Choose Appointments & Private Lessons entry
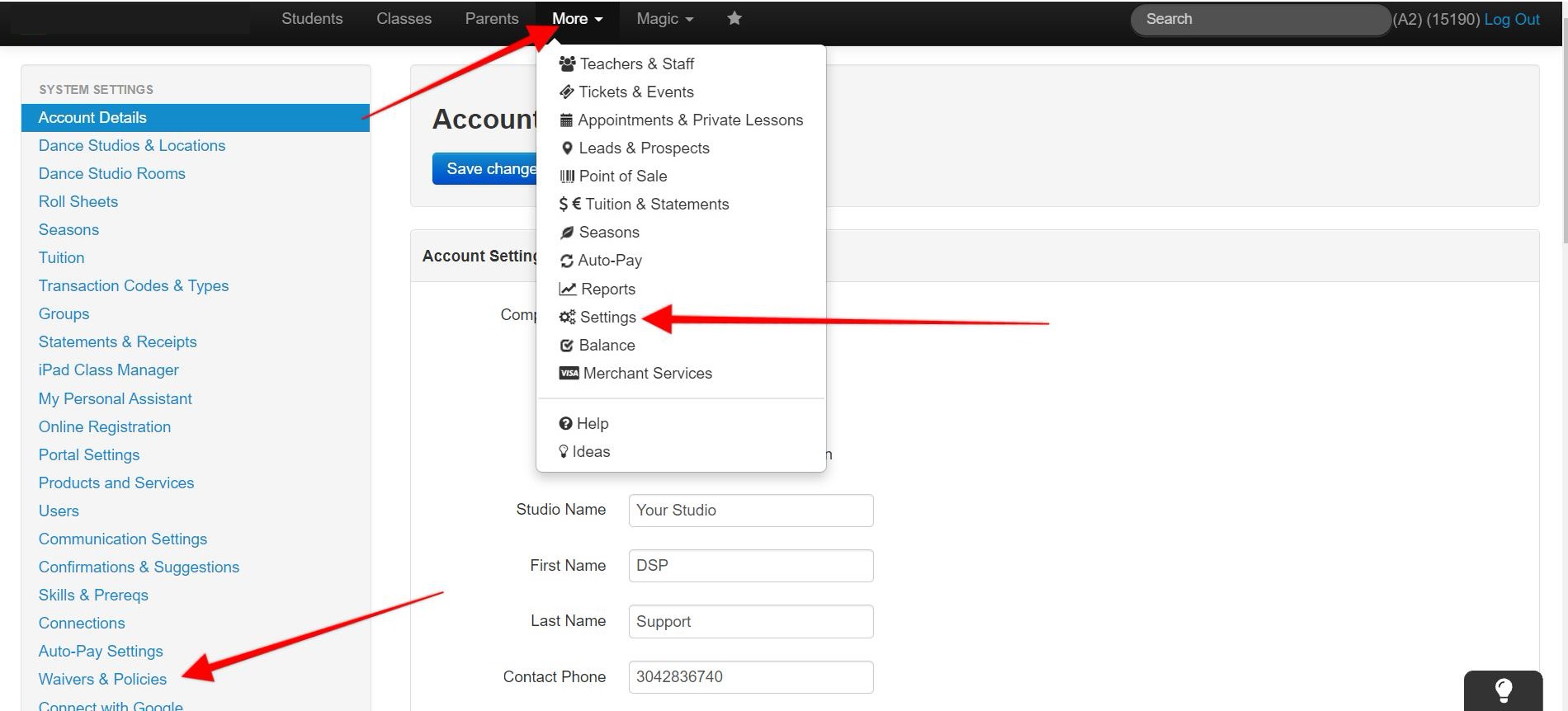Screen dimensions: 1568x711 coord(690,120)
